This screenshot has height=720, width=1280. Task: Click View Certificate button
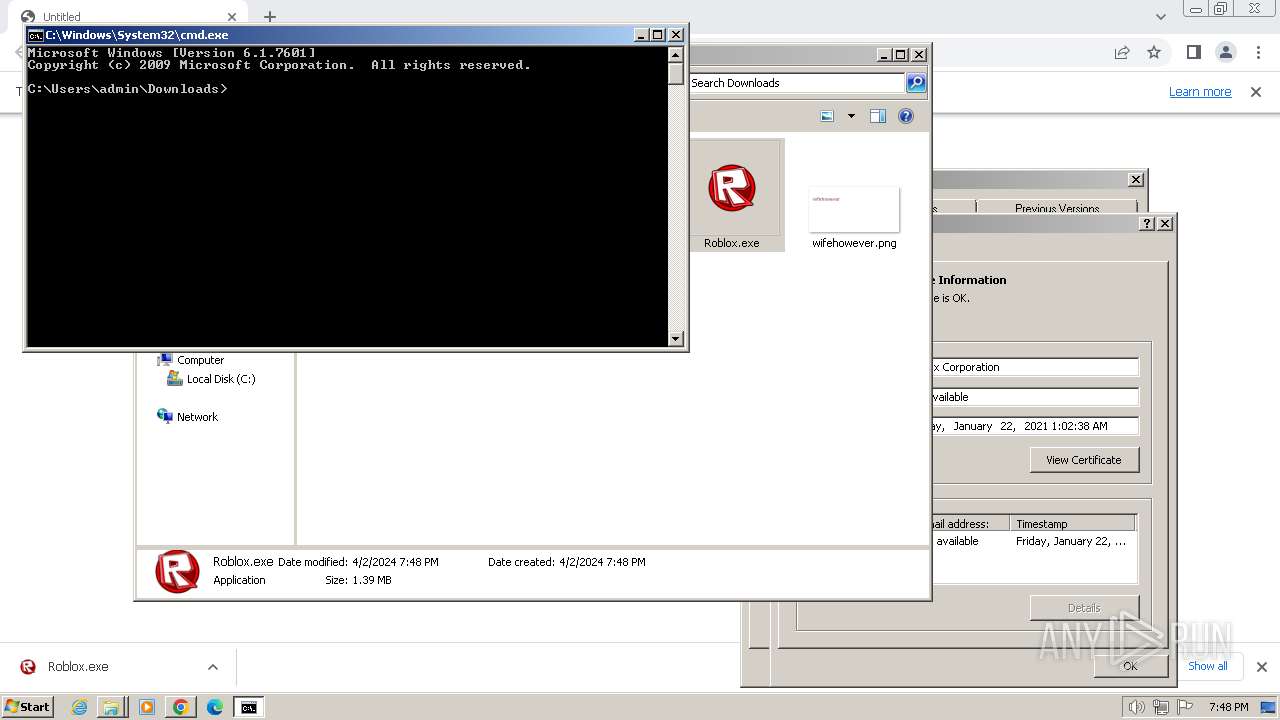(1084, 460)
